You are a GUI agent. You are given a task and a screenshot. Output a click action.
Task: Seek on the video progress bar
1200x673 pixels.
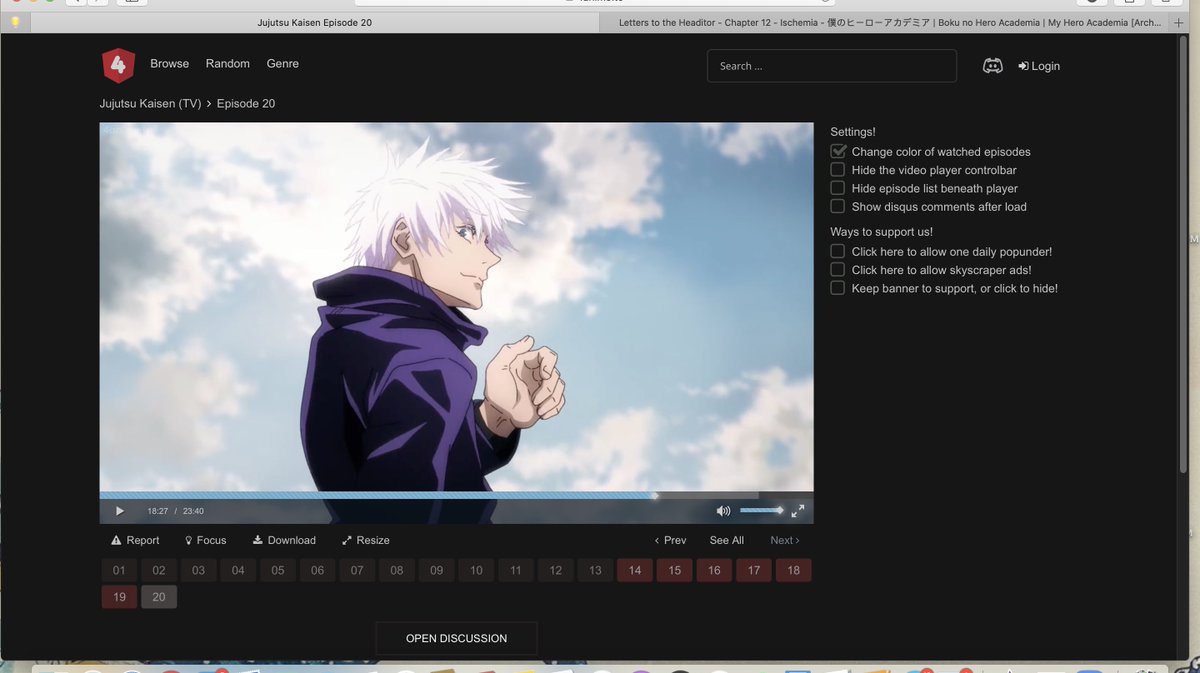pyautogui.click(x=456, y=495)
